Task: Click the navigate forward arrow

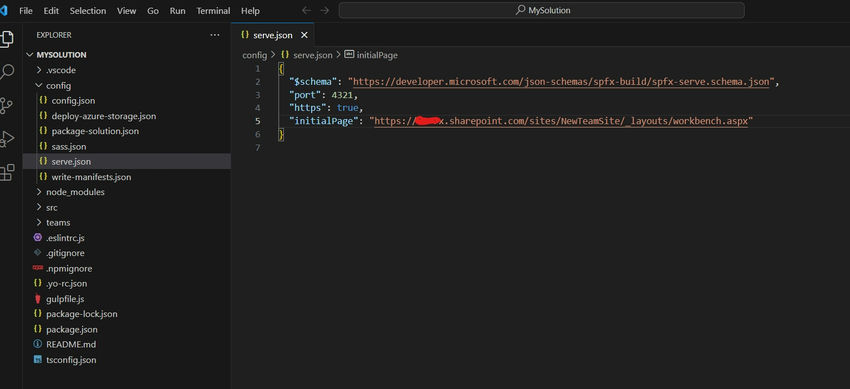Action: (325, 10)
